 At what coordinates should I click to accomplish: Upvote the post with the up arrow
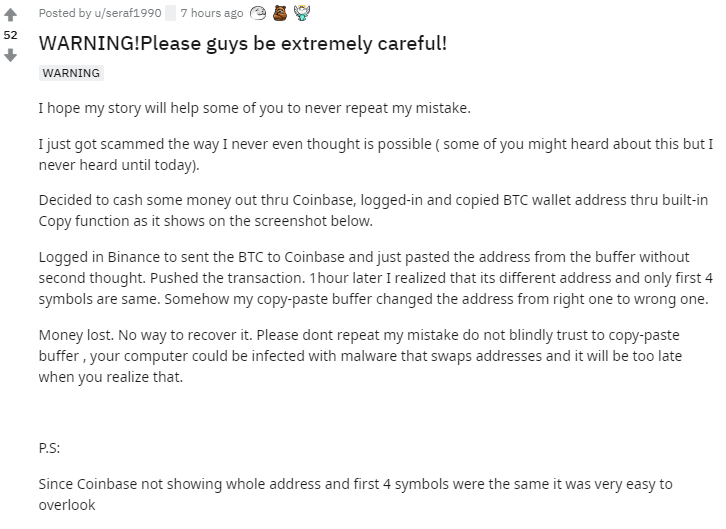click(x=10, y=15)
